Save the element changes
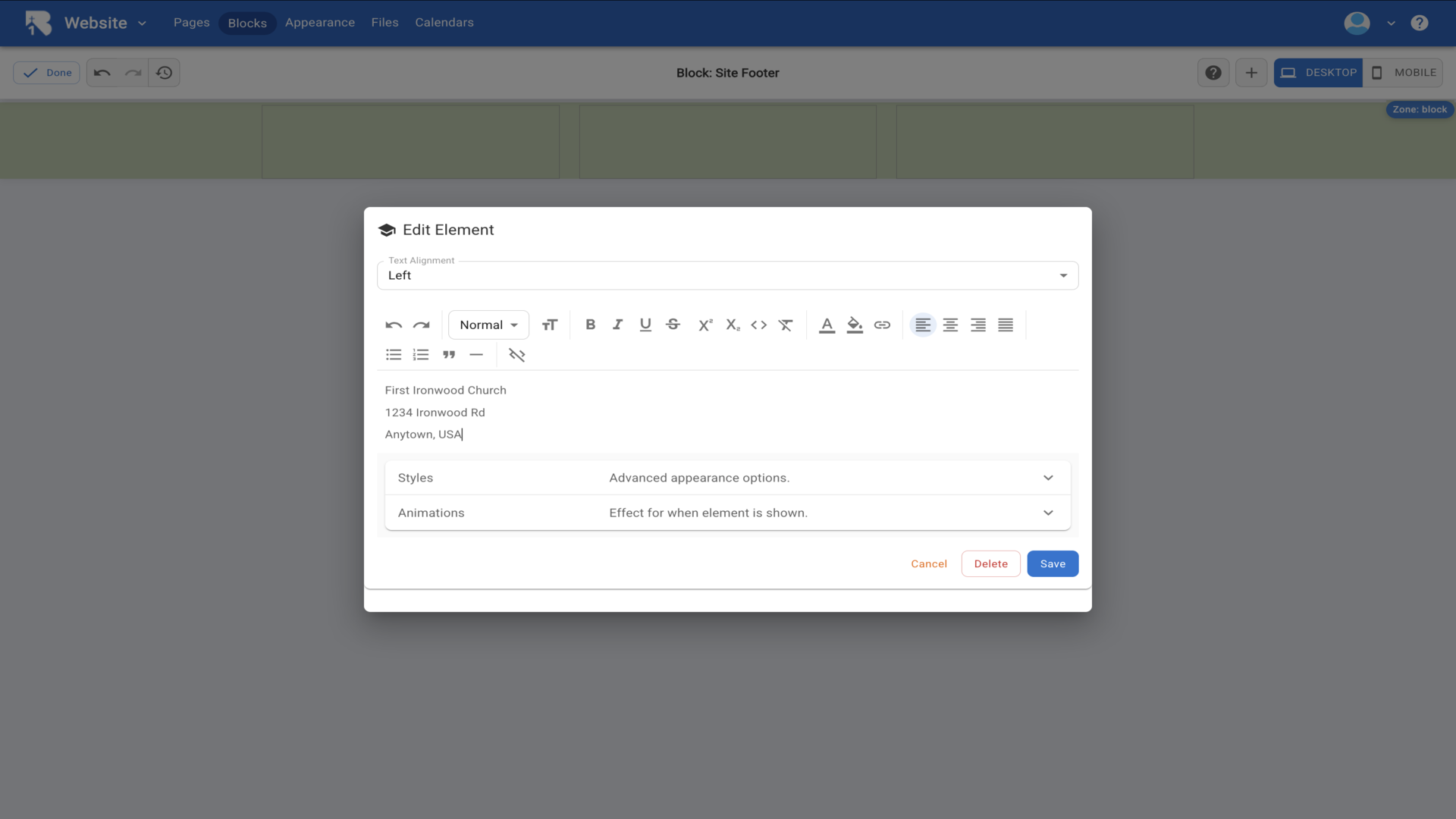Screen dimensions: 1456x819 click(x=1053, y=563)
